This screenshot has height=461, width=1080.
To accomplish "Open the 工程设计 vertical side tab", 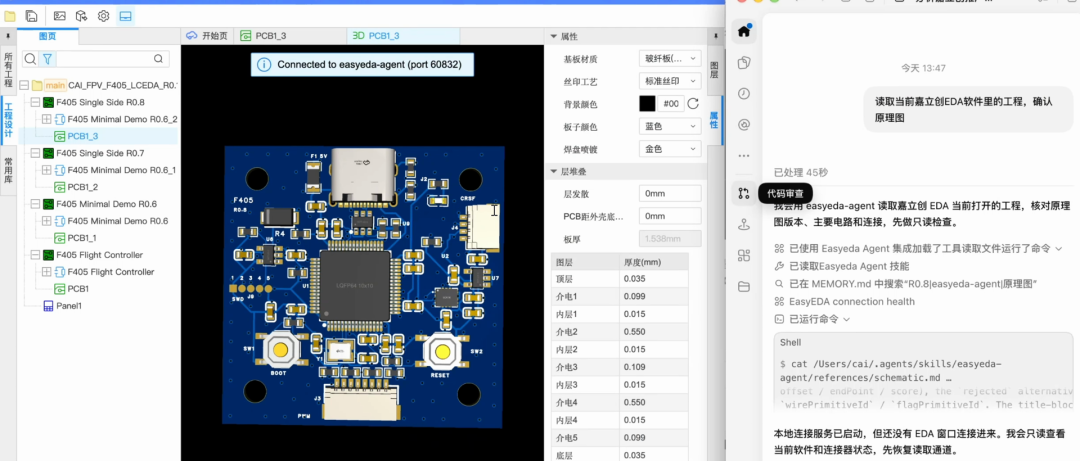I will coord(8,121).
